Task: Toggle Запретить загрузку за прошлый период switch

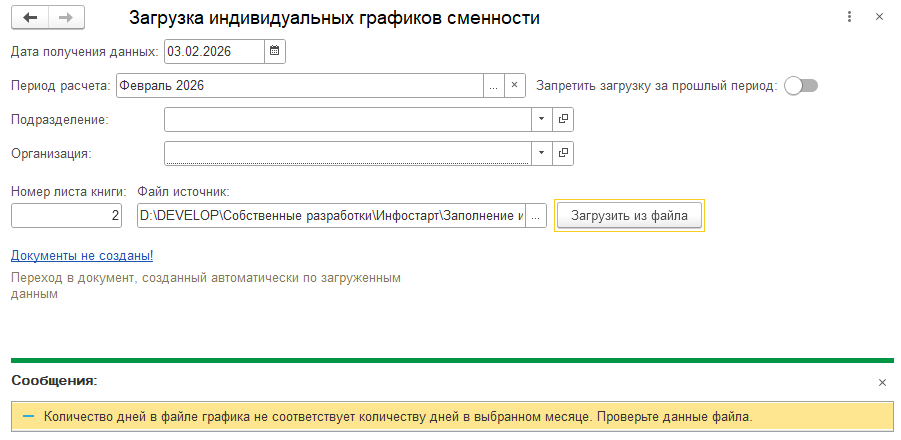Action: coord(801,86)
